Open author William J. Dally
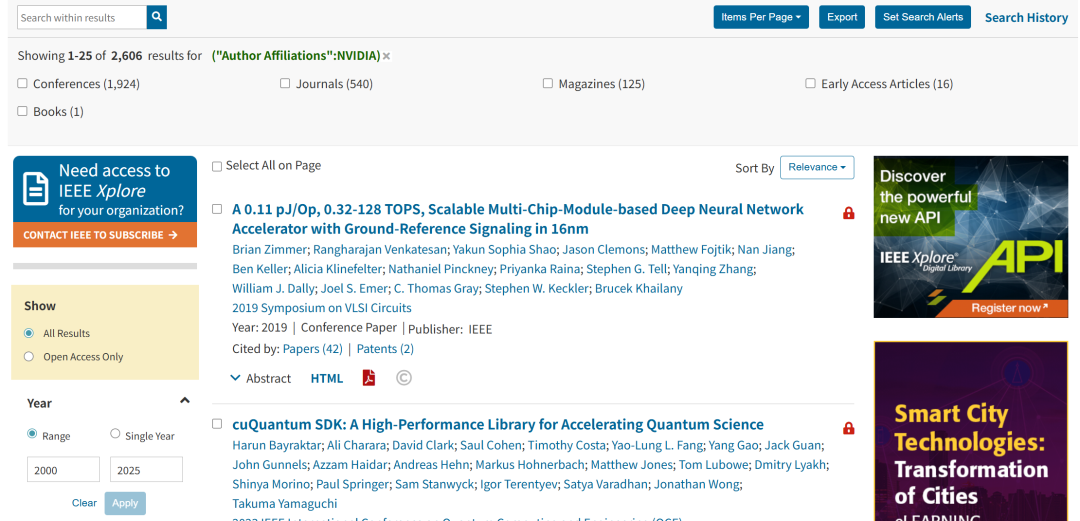The height and width of the screenshot is (521, 1080). point(273,289)
